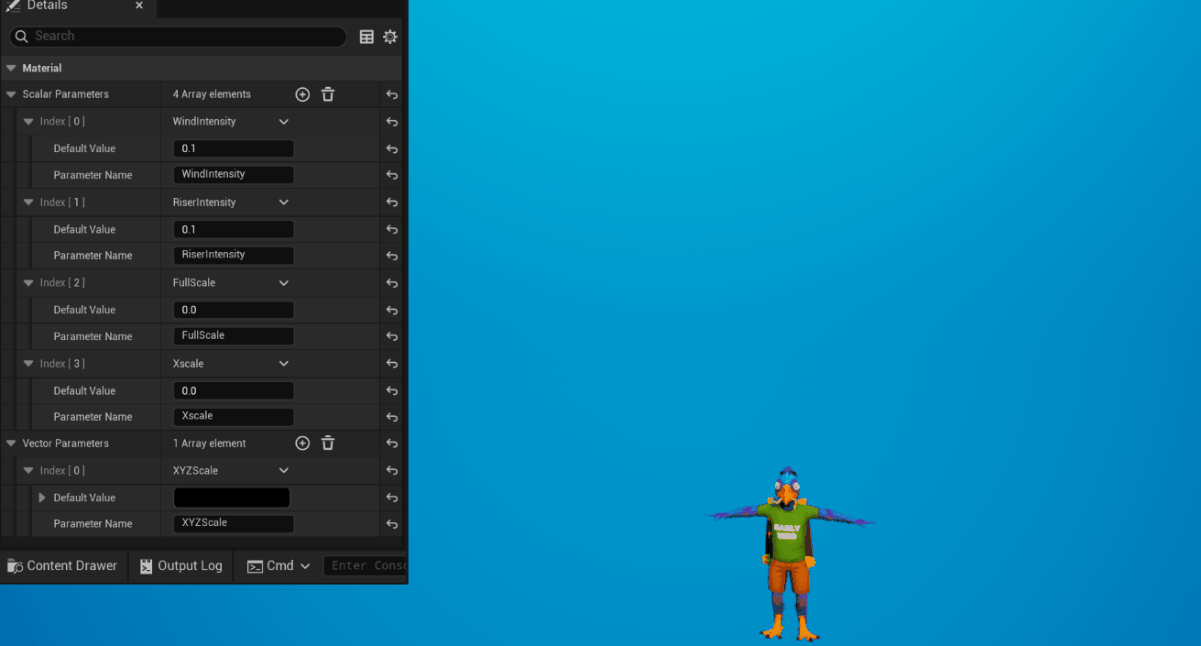Close the Details panel tab

pos(139,6)
